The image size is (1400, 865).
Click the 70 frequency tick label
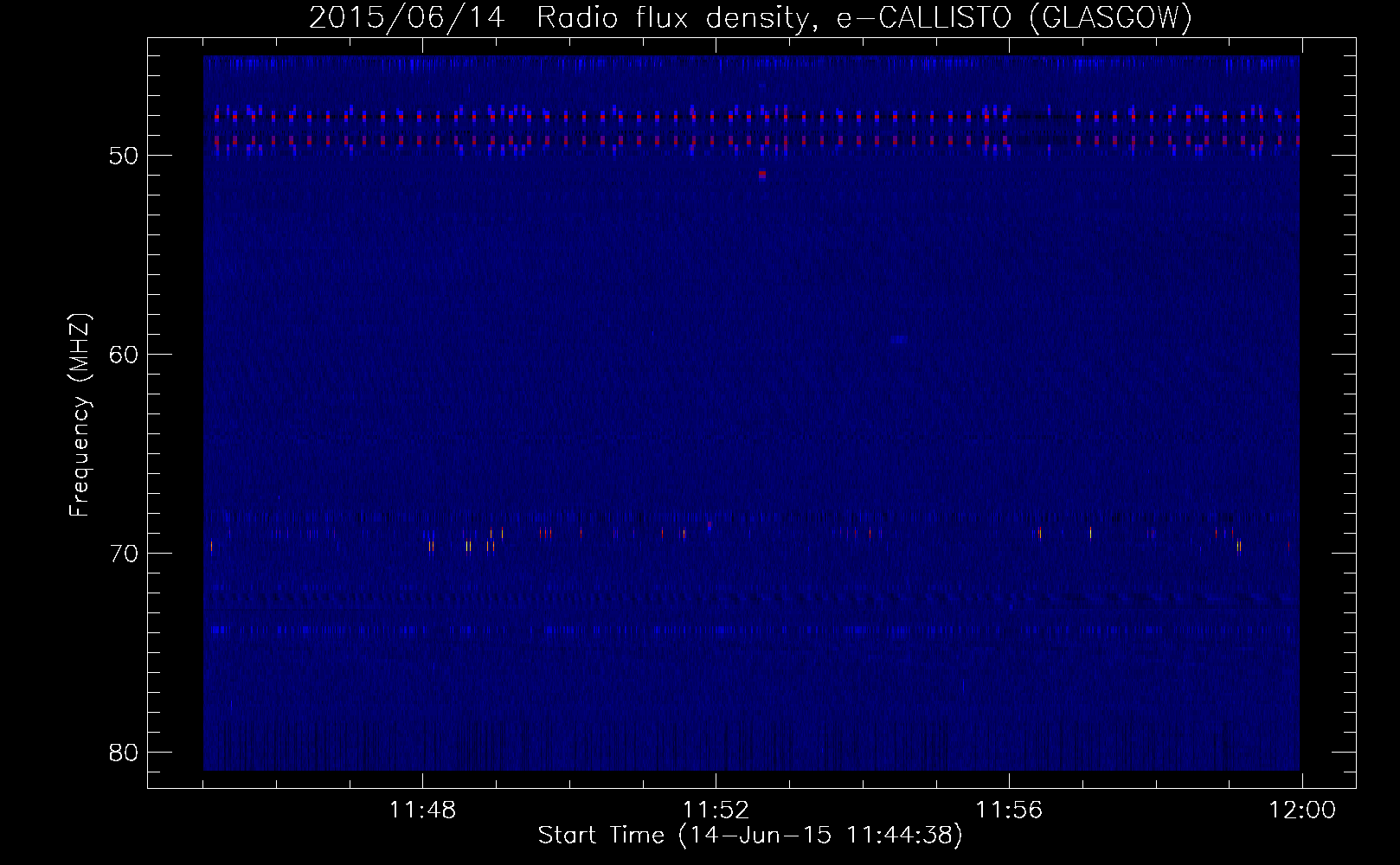(124, 554)
